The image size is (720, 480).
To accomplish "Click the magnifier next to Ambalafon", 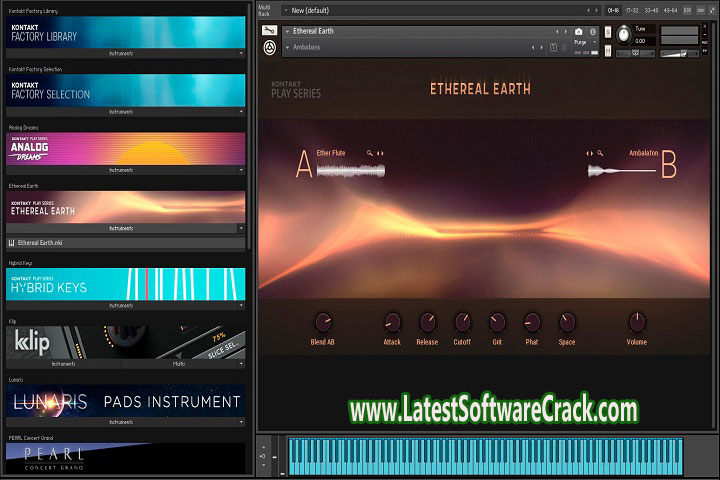I will coord(600,153).
